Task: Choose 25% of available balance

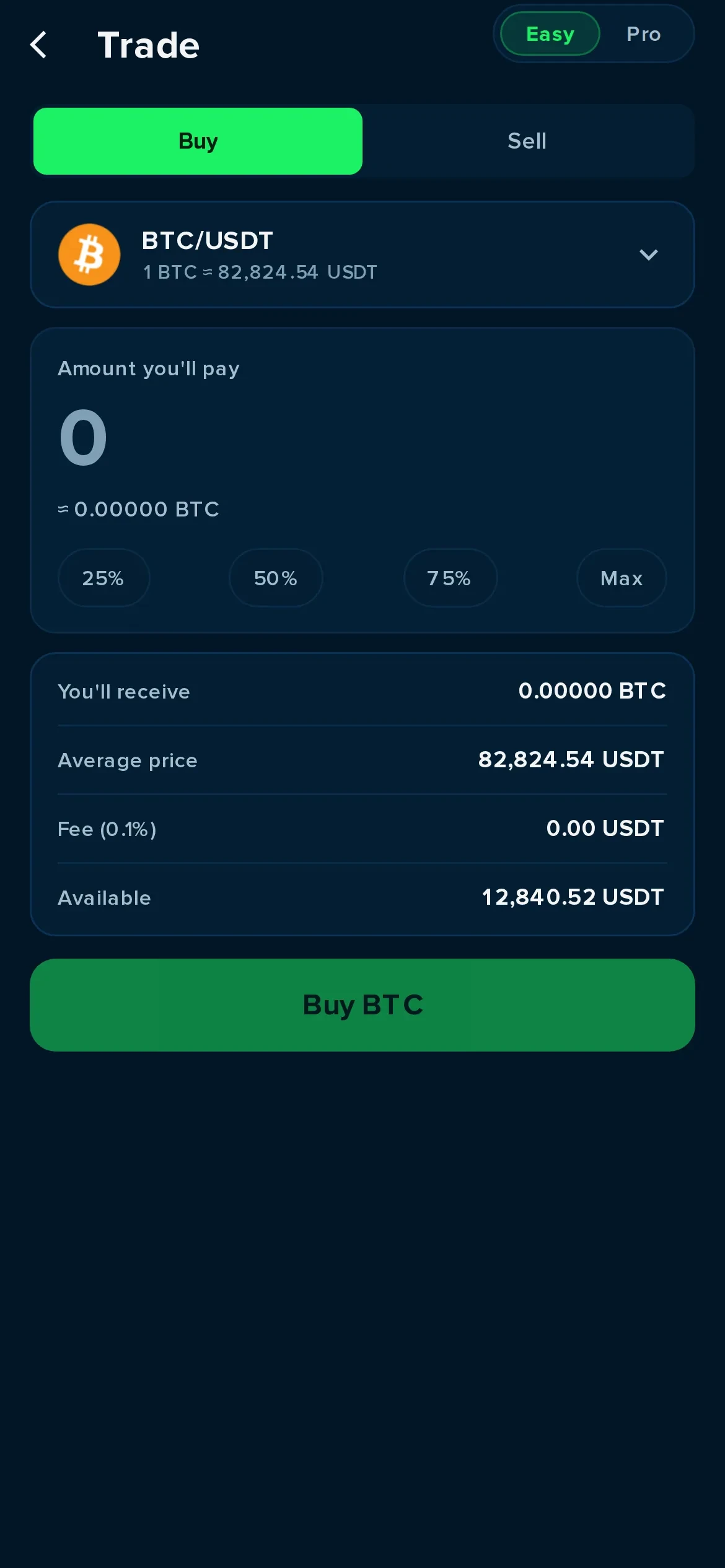Action: click(103, 578)
